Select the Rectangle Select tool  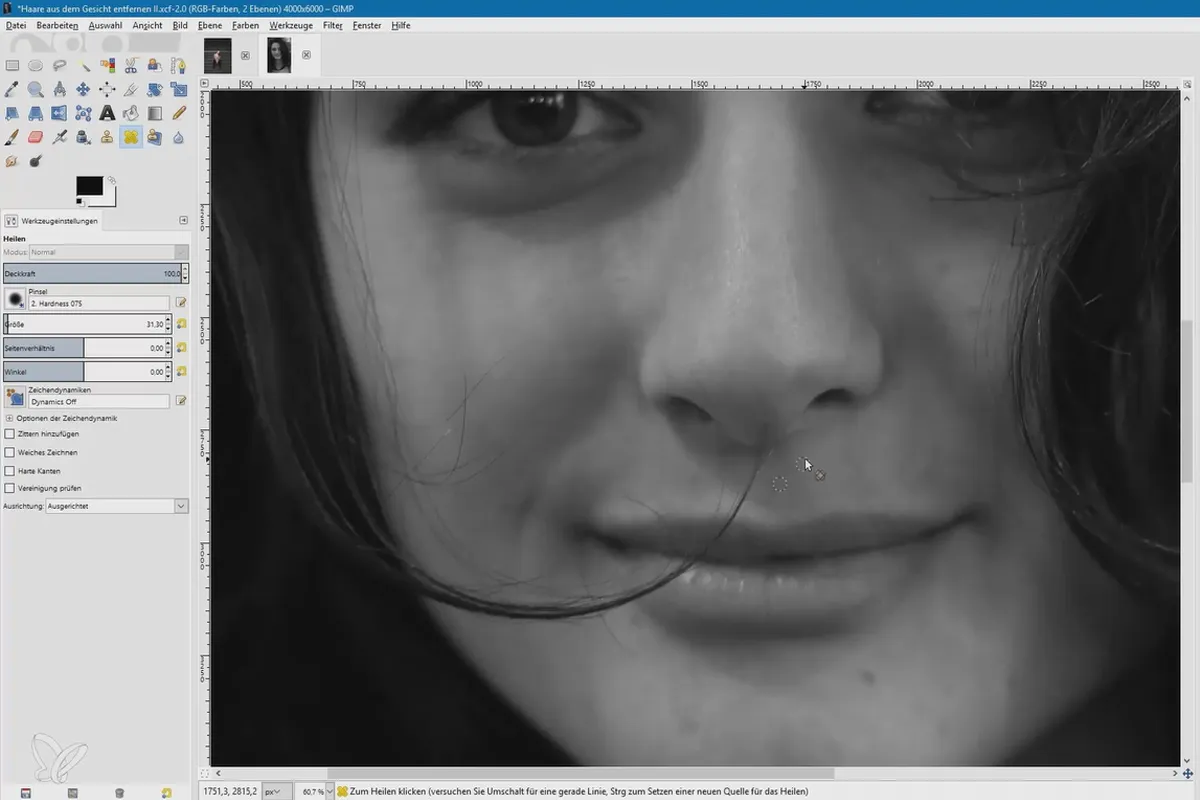(12, 65)
